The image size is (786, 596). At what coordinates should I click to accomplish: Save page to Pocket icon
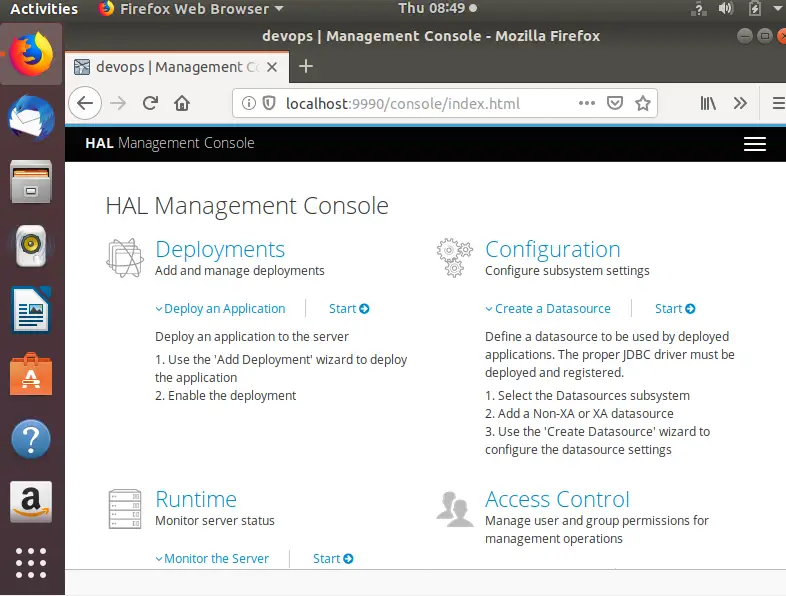click(615, 103)
